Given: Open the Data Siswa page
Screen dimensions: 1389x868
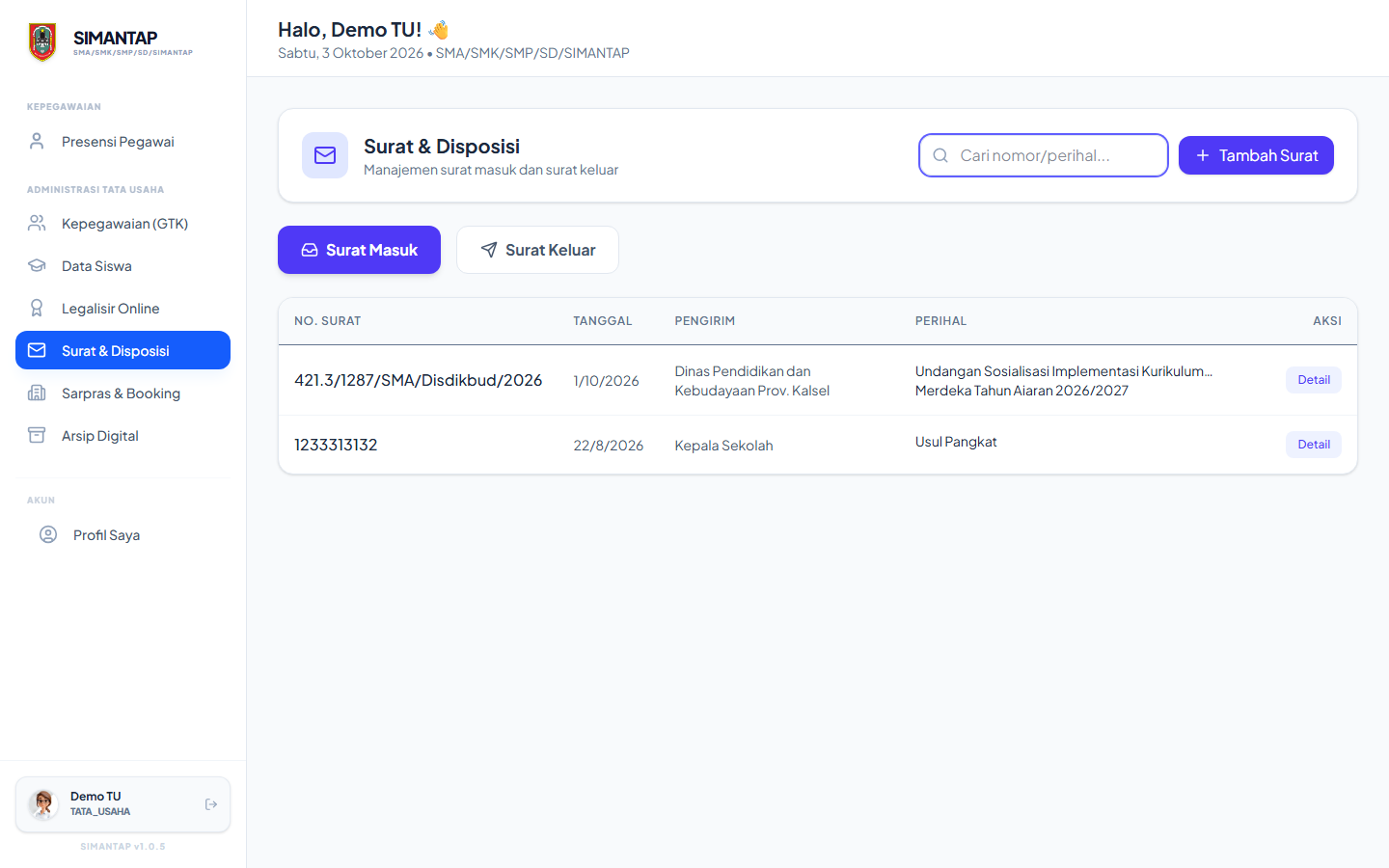Looking at the screenshot, I should pos(123,266).
